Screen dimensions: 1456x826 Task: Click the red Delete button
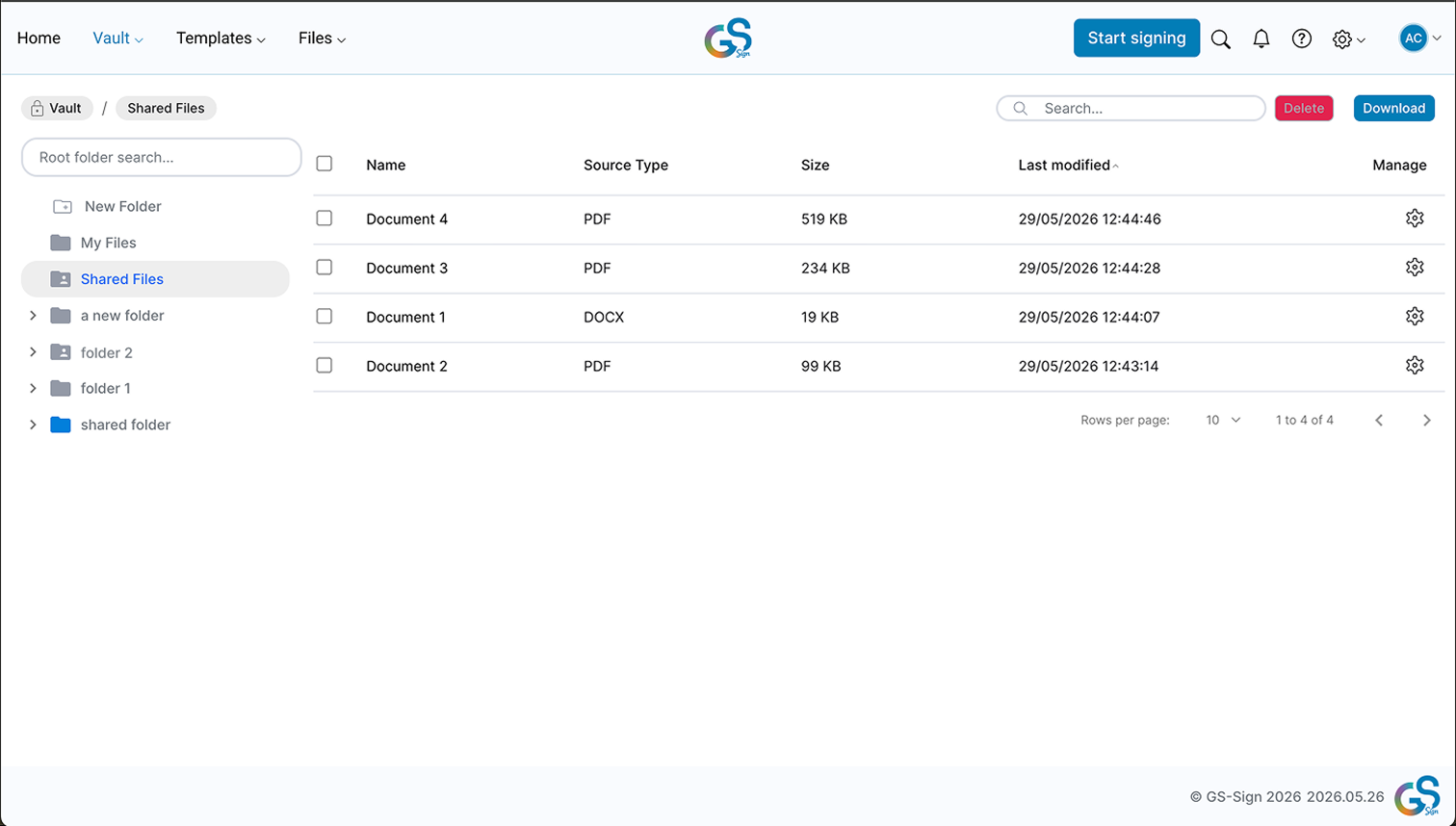click(1304, 108)
